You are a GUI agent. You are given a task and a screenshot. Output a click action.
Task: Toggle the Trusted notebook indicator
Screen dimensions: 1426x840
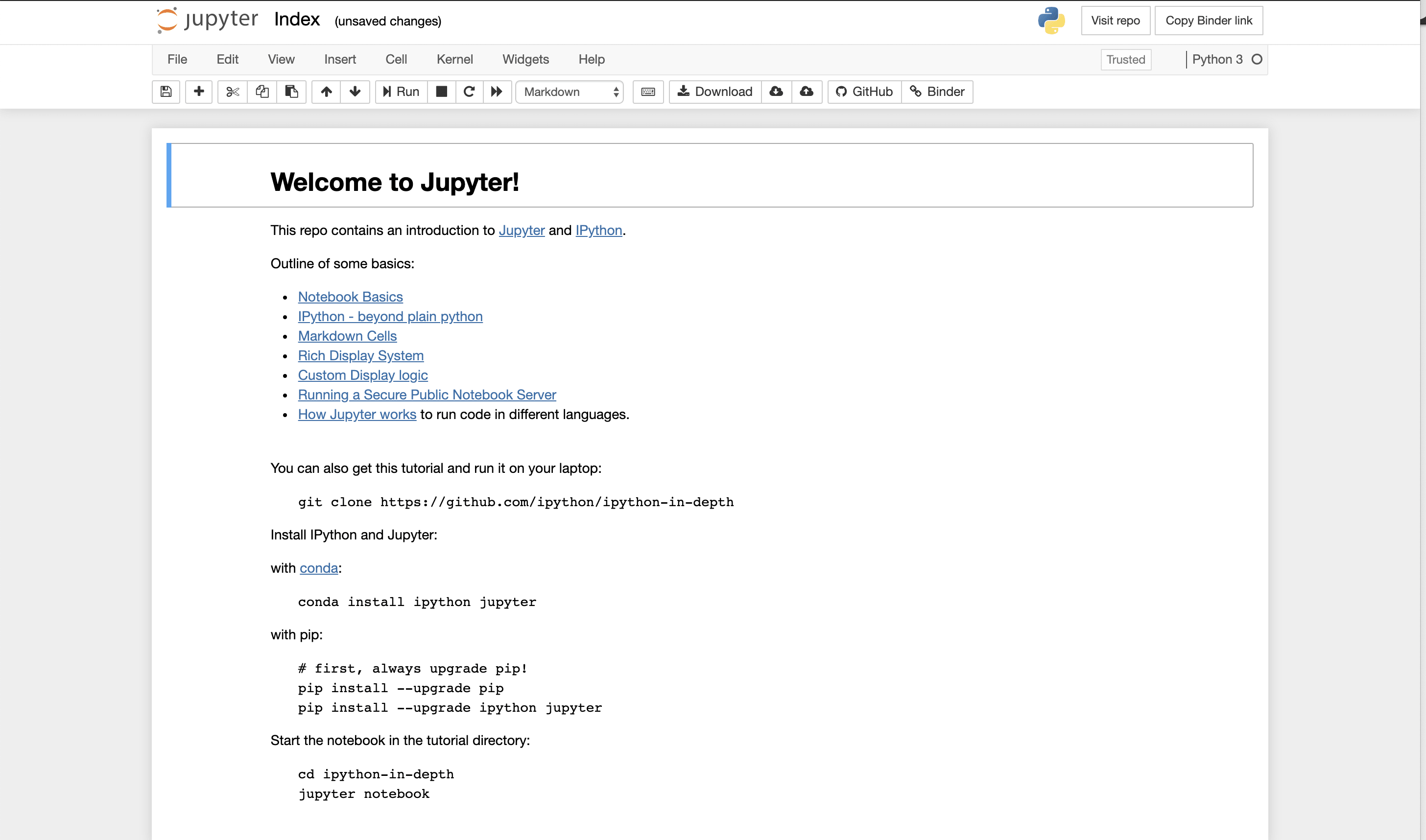point(1125,59)
